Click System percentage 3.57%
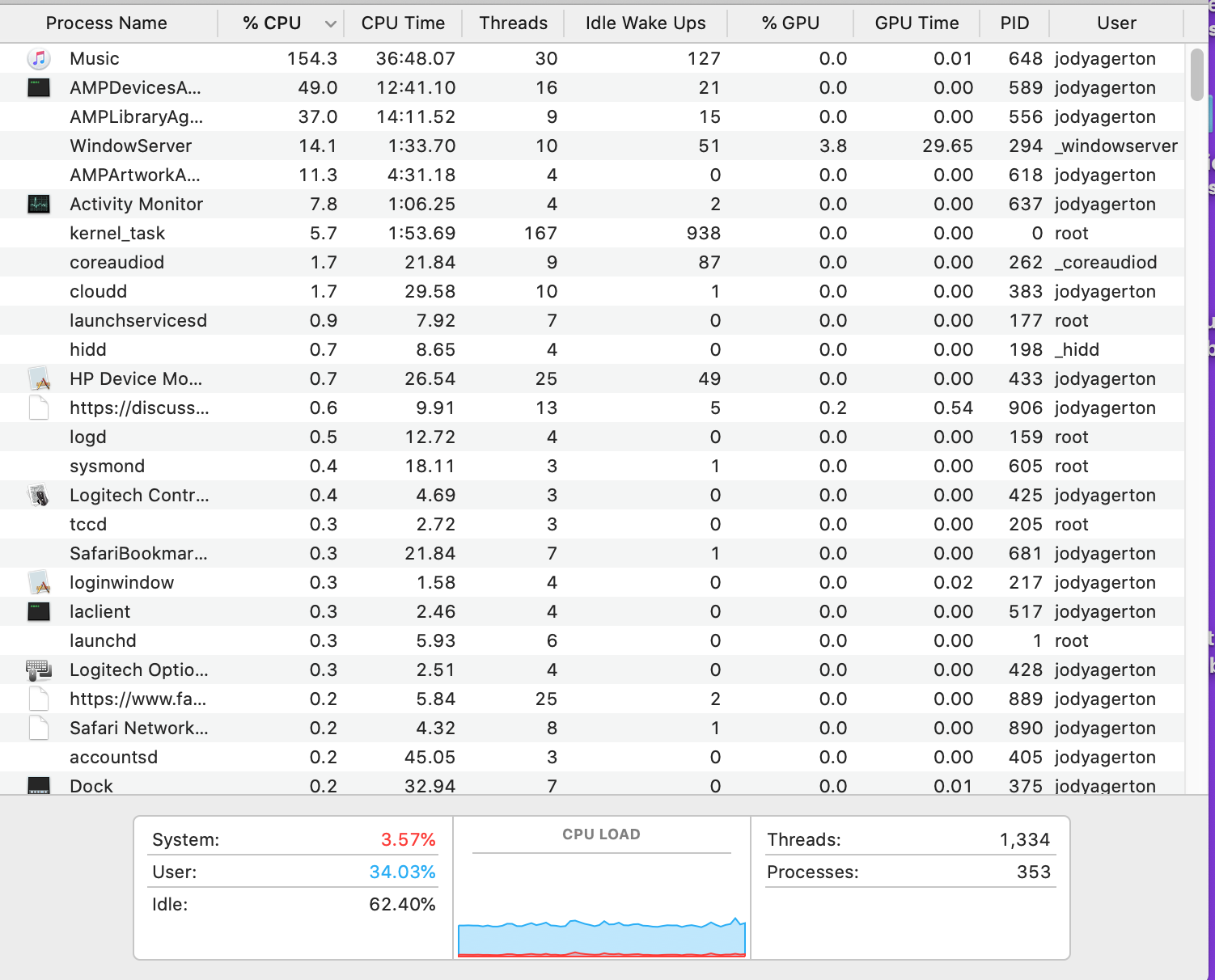Viewport: 1215px width, 980px height. [x=409, y=839]
